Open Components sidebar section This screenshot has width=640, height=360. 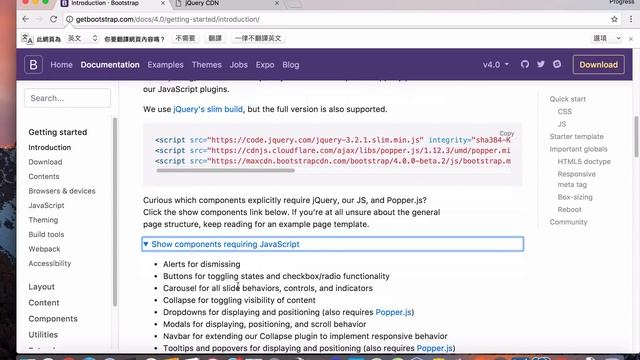click(53, 318)
